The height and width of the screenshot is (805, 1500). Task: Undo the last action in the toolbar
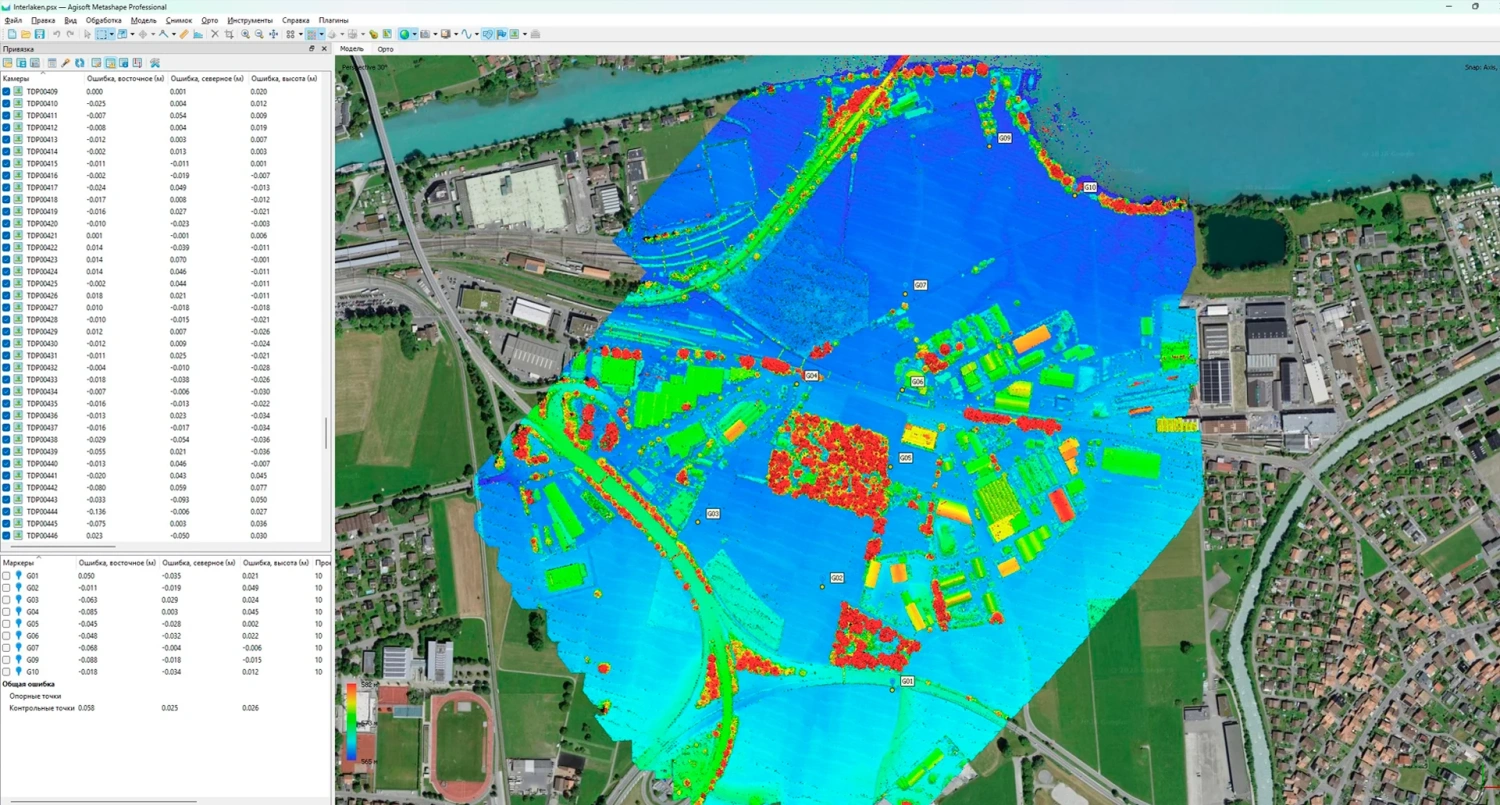click(x=56, y=34)
